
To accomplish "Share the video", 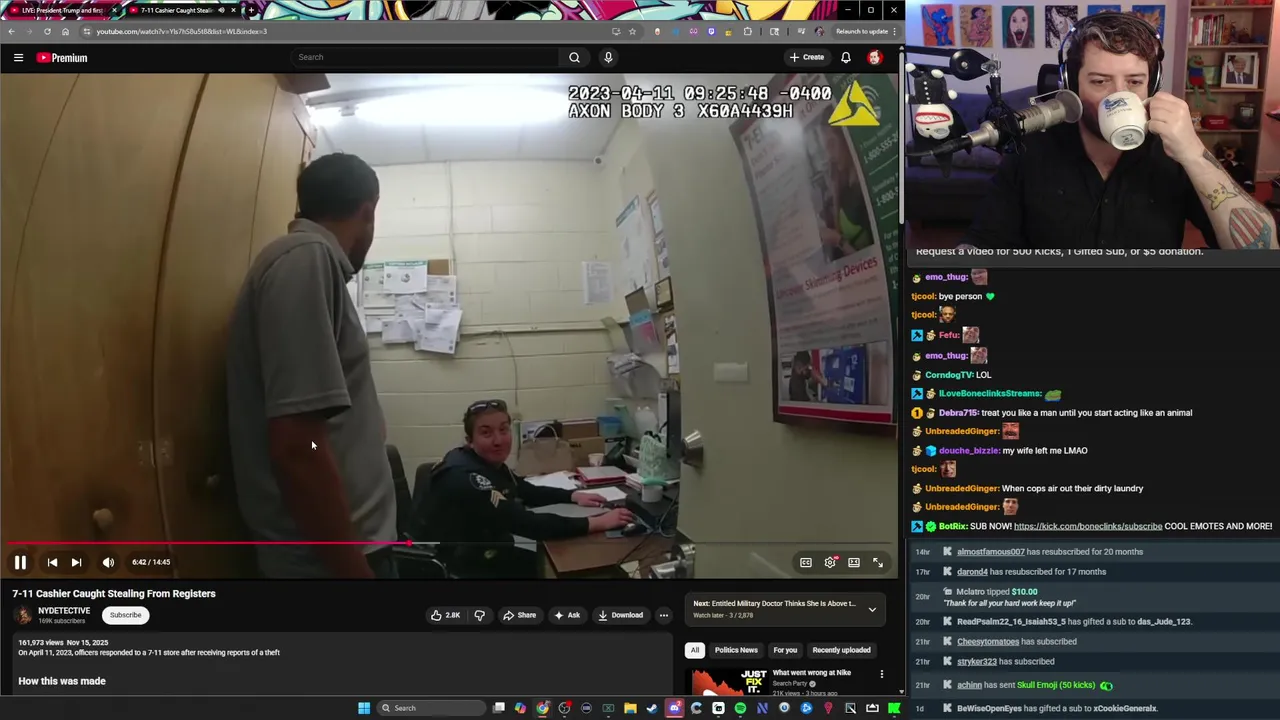I will click(519, 615).
